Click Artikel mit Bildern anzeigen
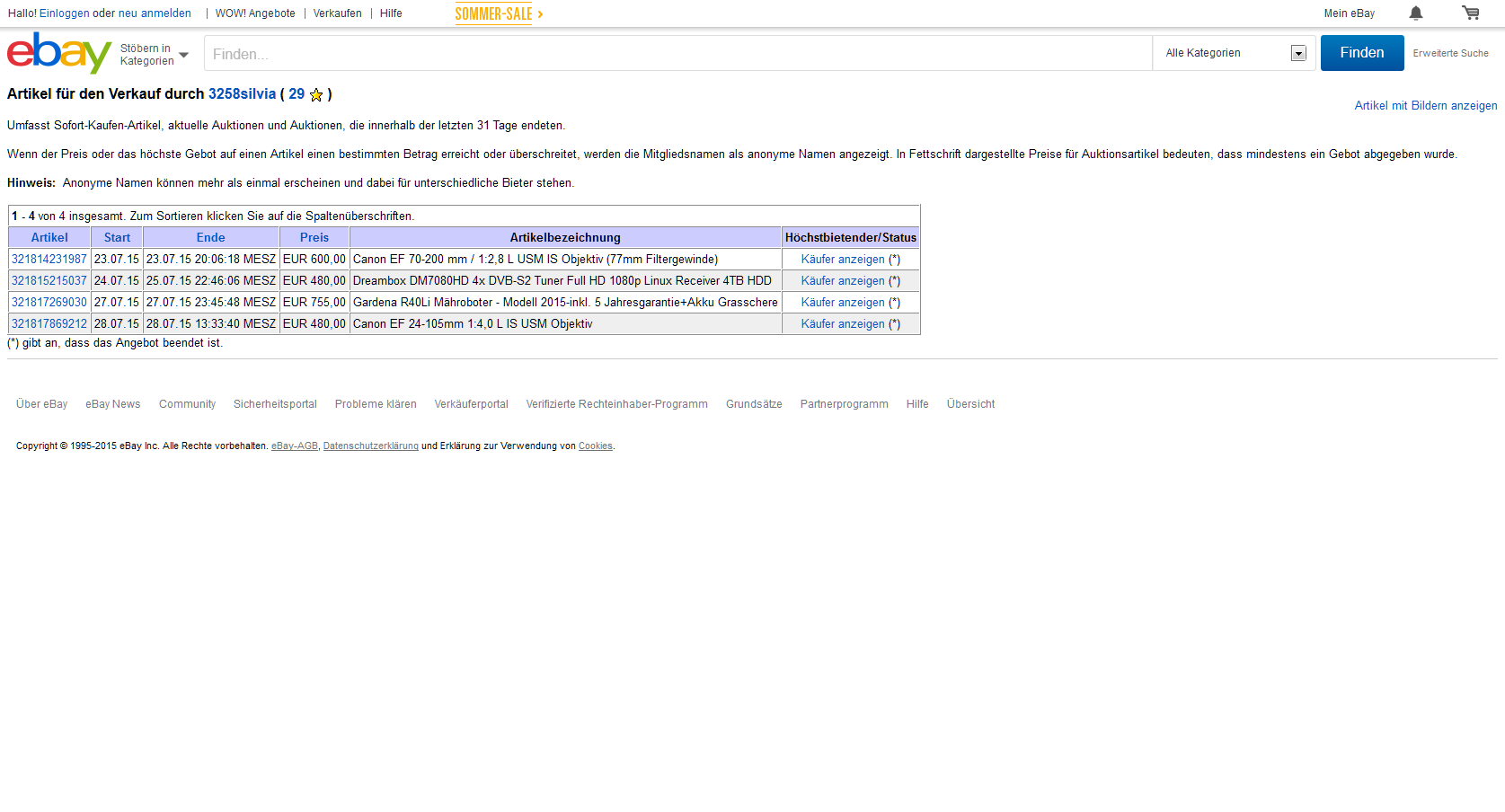Image resolution: width=1505 pixels, height=812 pixels. [1426, 106]
